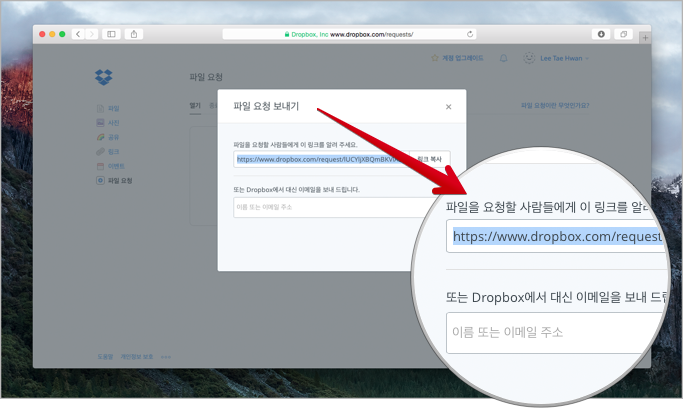Image resolution: width=683 pixels, height=408 pixels.
Task: Click the 계정 업그레이드 link
Action: click(463, 58)
